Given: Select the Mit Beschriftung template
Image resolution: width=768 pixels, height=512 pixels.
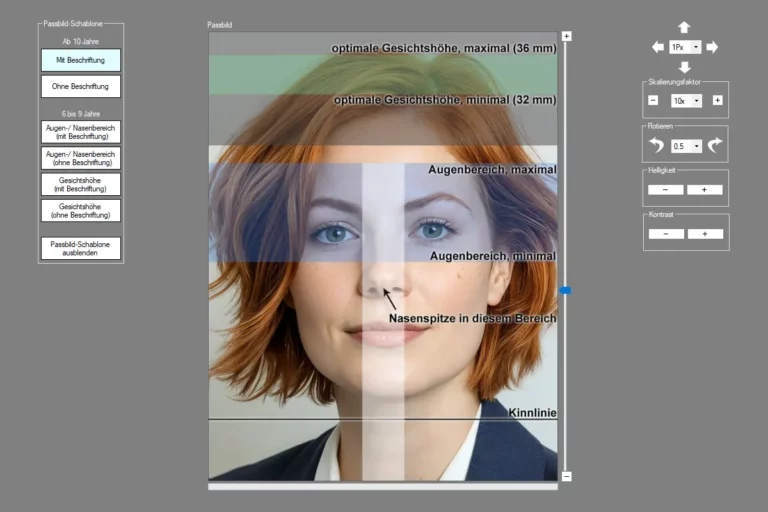Looking at the screenshot, I should [x=81, y=60].
